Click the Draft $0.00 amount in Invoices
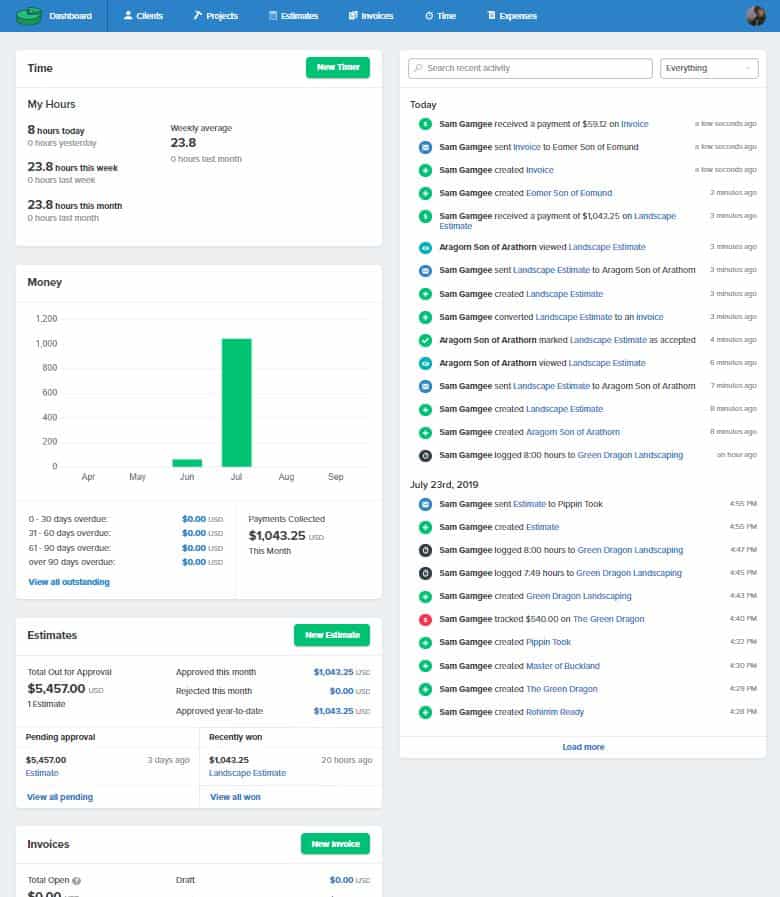Image resolution: width=780 pixels, height=897 pixels. 342,880
